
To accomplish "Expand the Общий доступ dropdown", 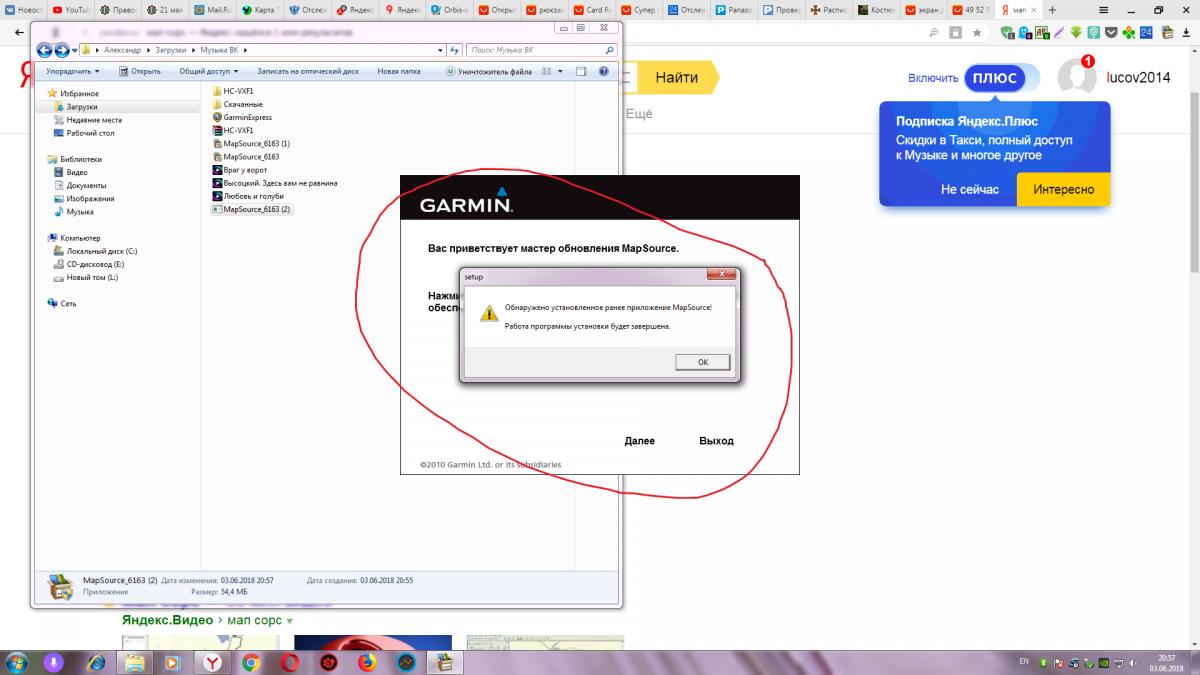I will click(208, 72).
